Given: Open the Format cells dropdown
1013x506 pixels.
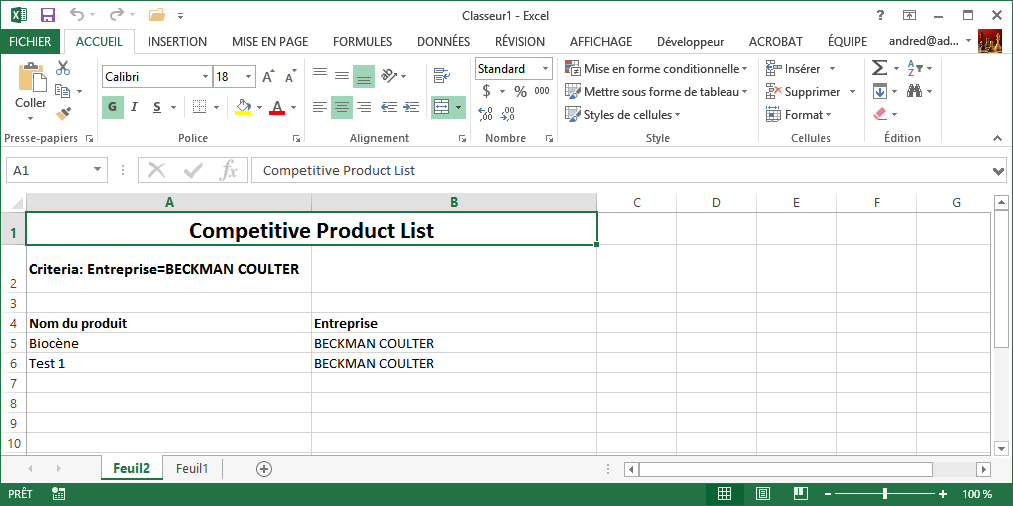Looking at the screenshot, I should pos(799,115).
